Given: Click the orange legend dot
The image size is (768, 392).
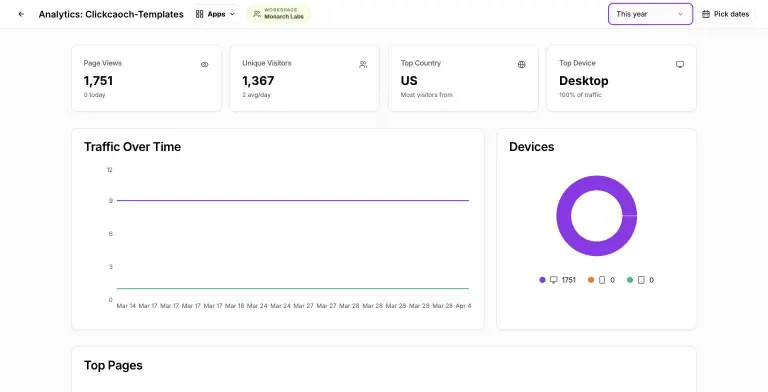Looking at the screenshot, I should click(591, 280).
